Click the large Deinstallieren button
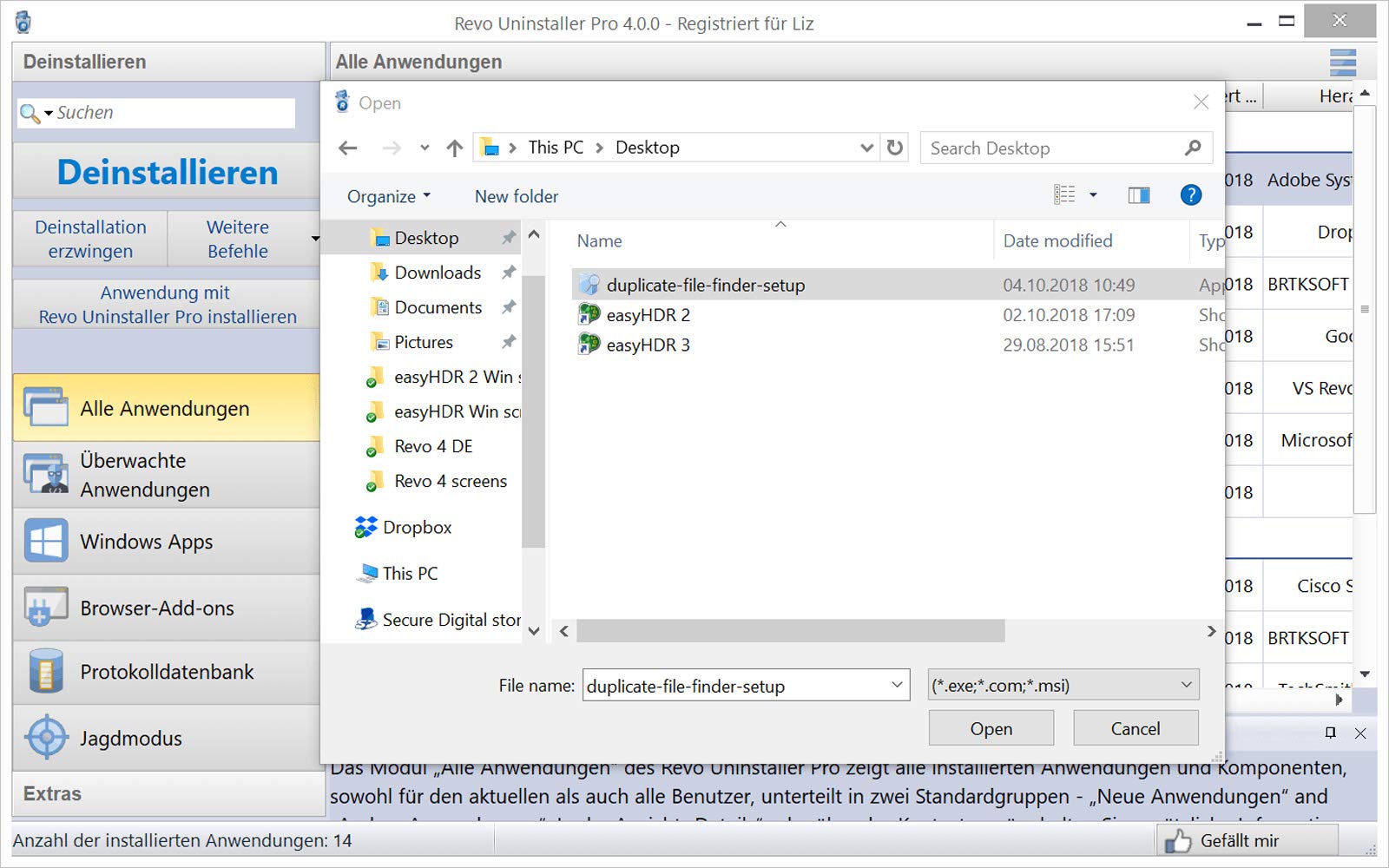This screenshot has width=1389, height=868. (168, 172)
